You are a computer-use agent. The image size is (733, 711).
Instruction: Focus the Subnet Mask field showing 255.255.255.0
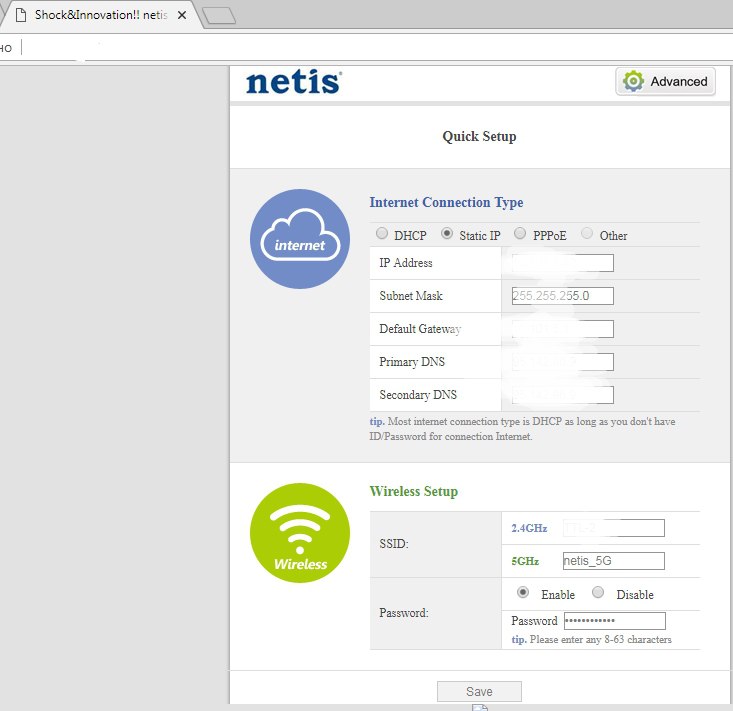(562, 296)
